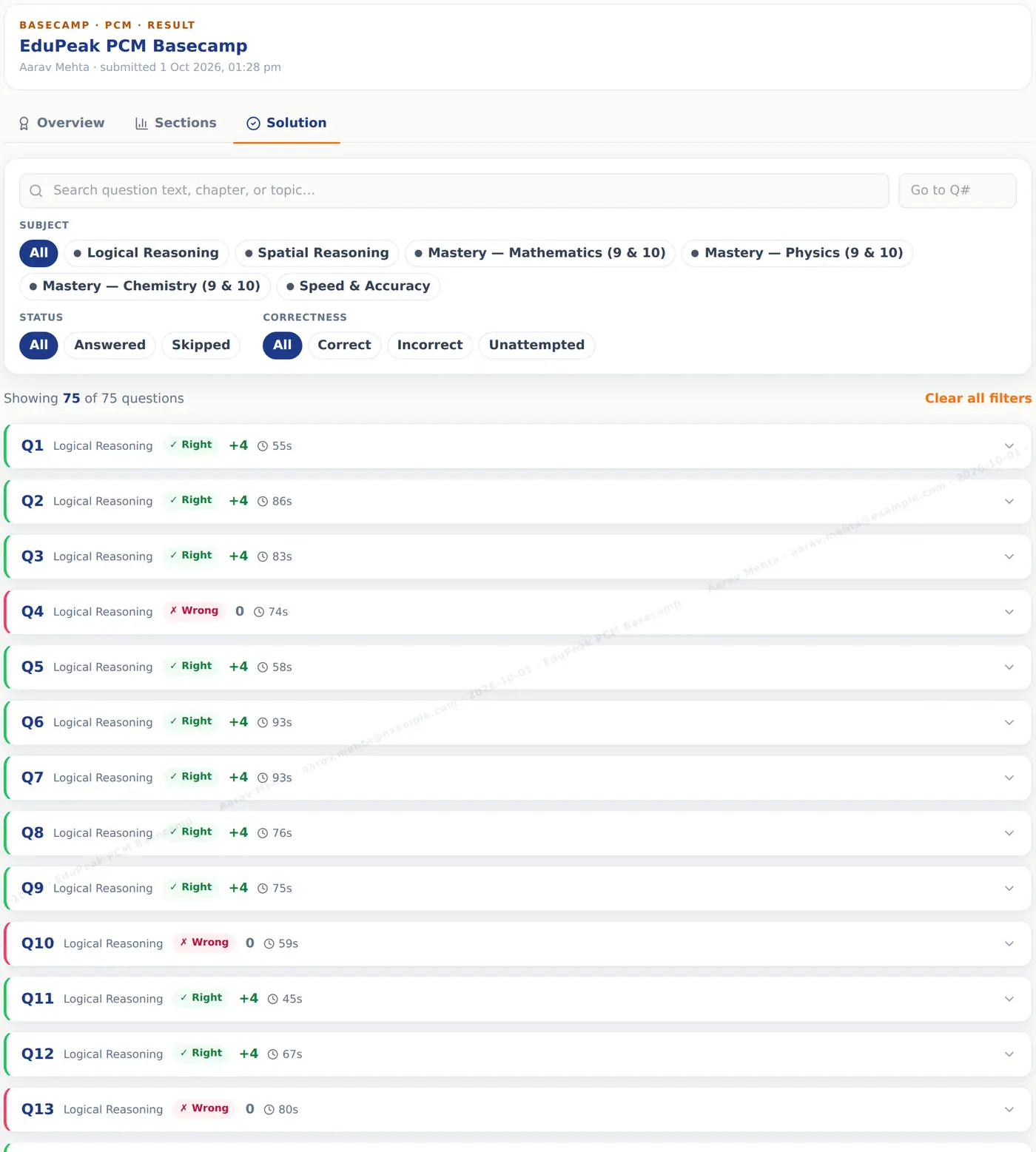The image size is (1036, 1152).
Task: Click the clock icon in Q1 row
Action: point(263,446)
